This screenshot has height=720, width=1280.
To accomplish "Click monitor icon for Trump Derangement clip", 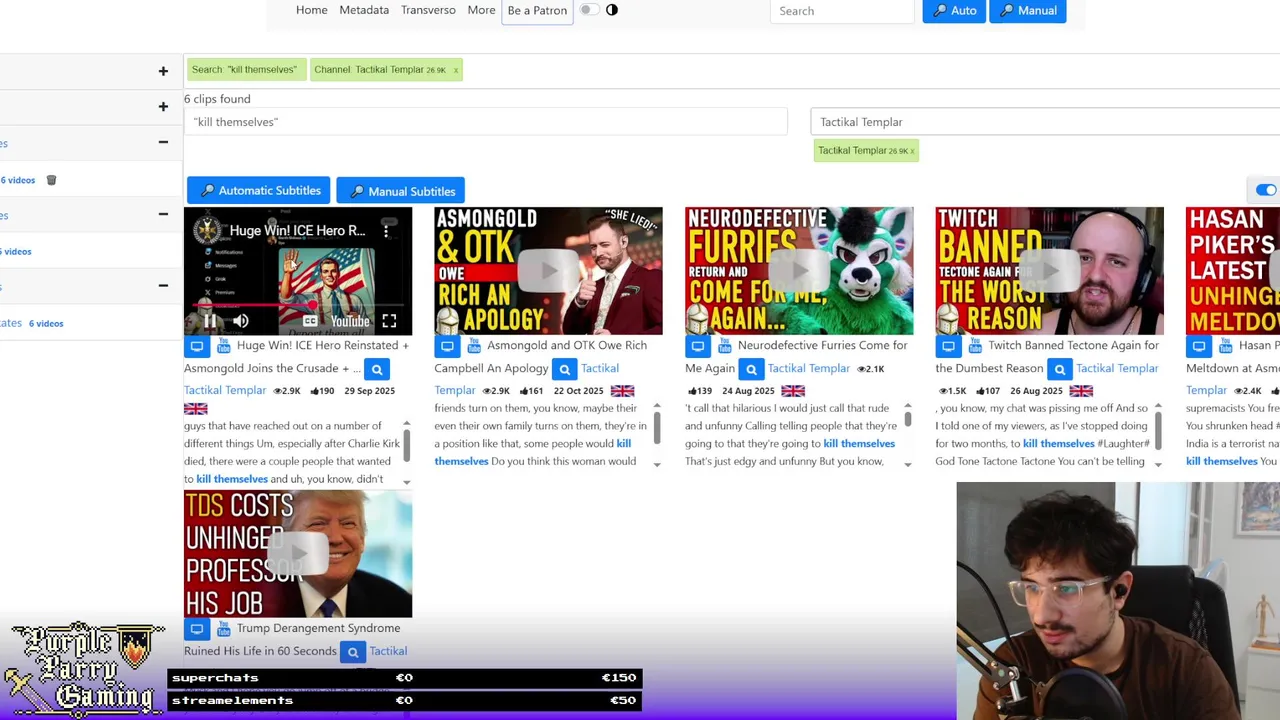I will coord(197,629).
